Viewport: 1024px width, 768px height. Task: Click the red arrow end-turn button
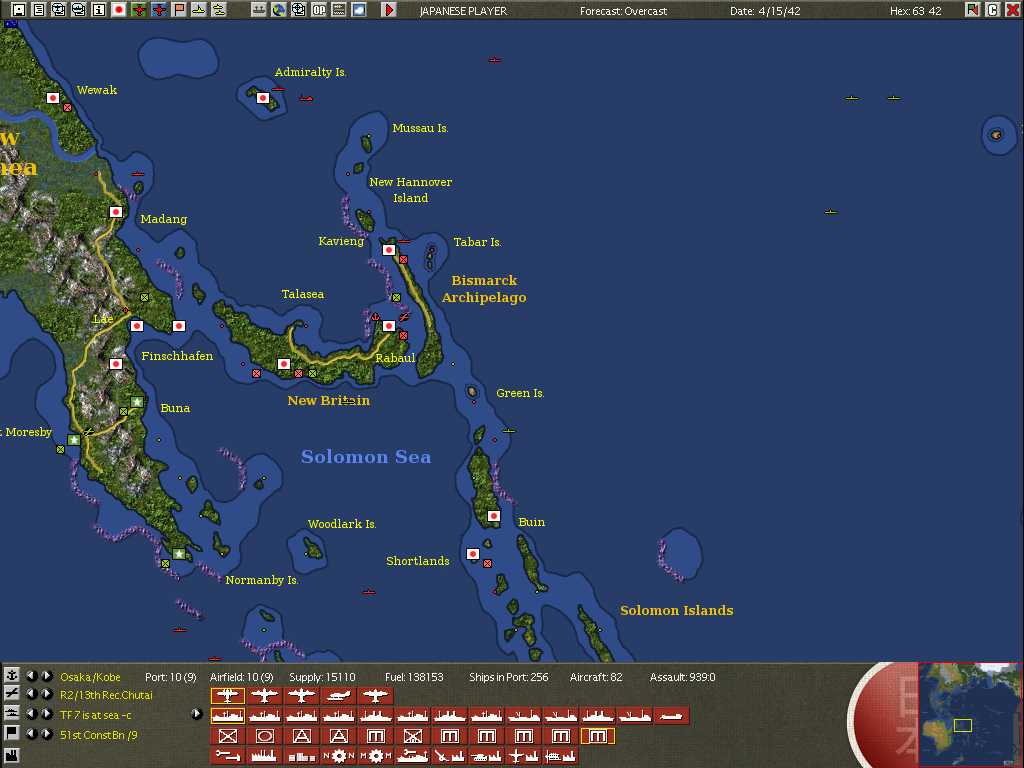[x=389, y=10]
